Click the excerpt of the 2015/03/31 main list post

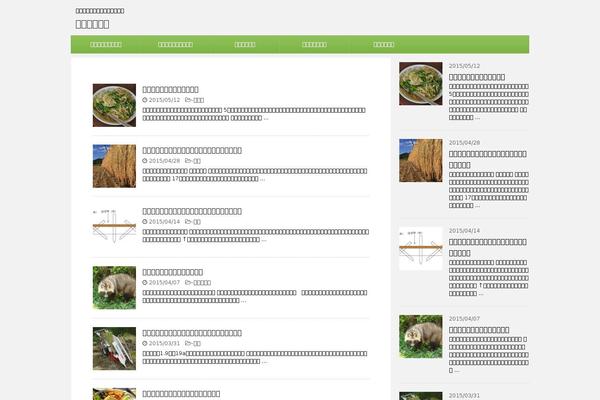point(255,358)
